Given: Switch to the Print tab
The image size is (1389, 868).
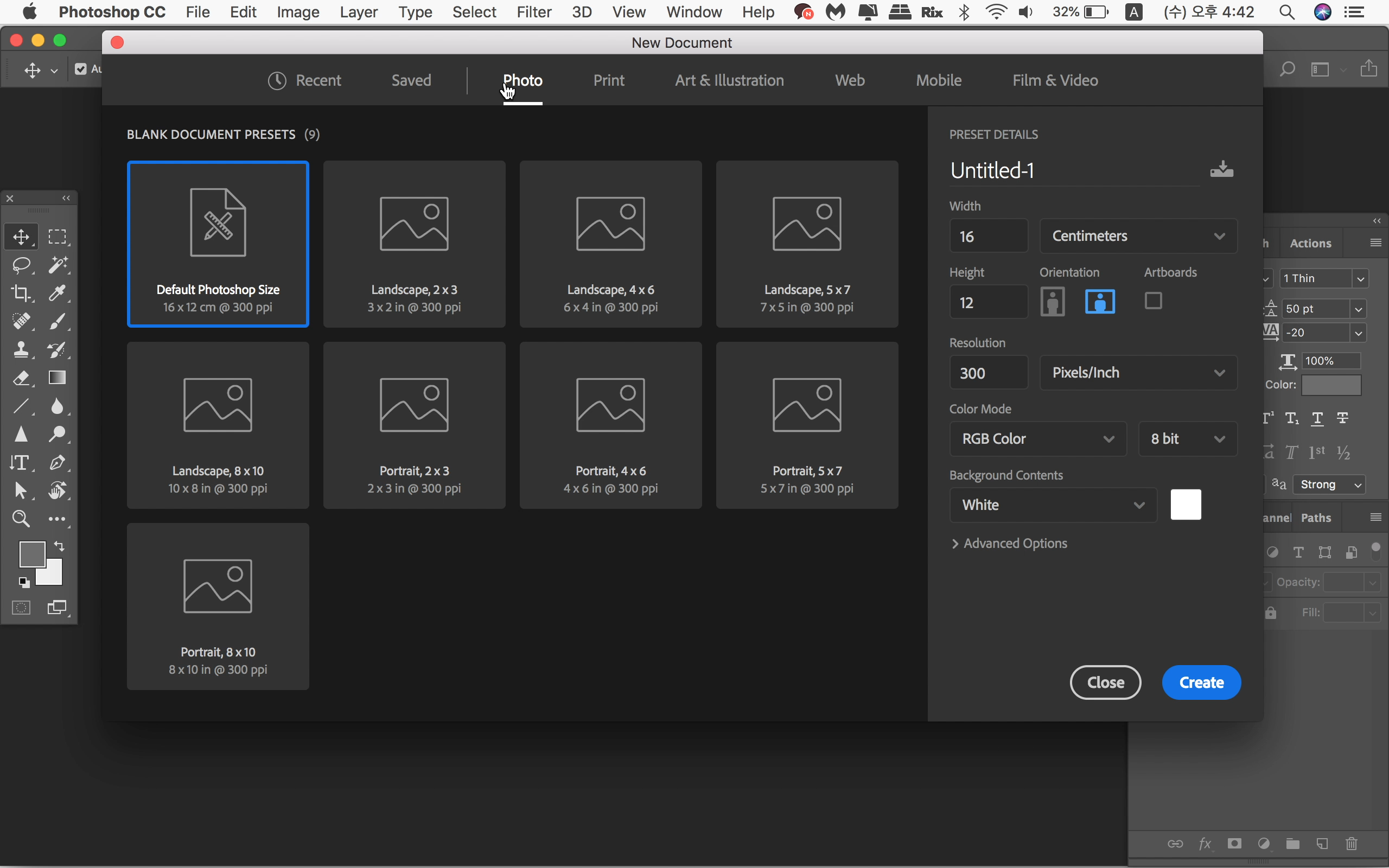Looking at the screenshot, I should pyautogui.click(x=608, y=80).
